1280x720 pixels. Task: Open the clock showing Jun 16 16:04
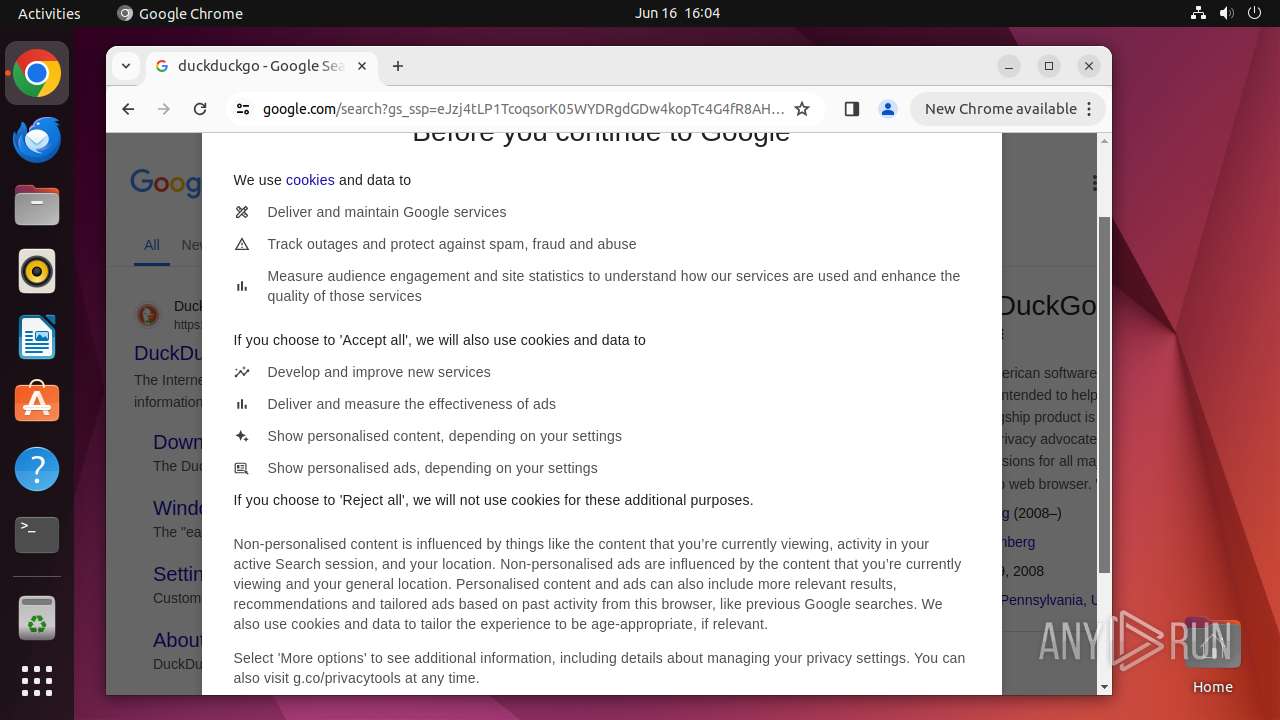[x=677, y=13]
